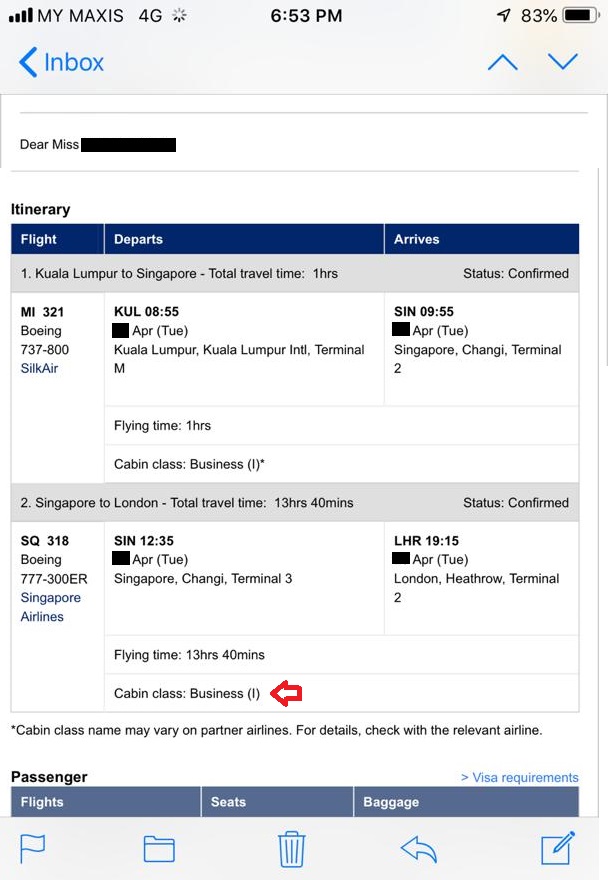608x880 pixels.
Task: Delete email with trash icon
Action: 291,848
